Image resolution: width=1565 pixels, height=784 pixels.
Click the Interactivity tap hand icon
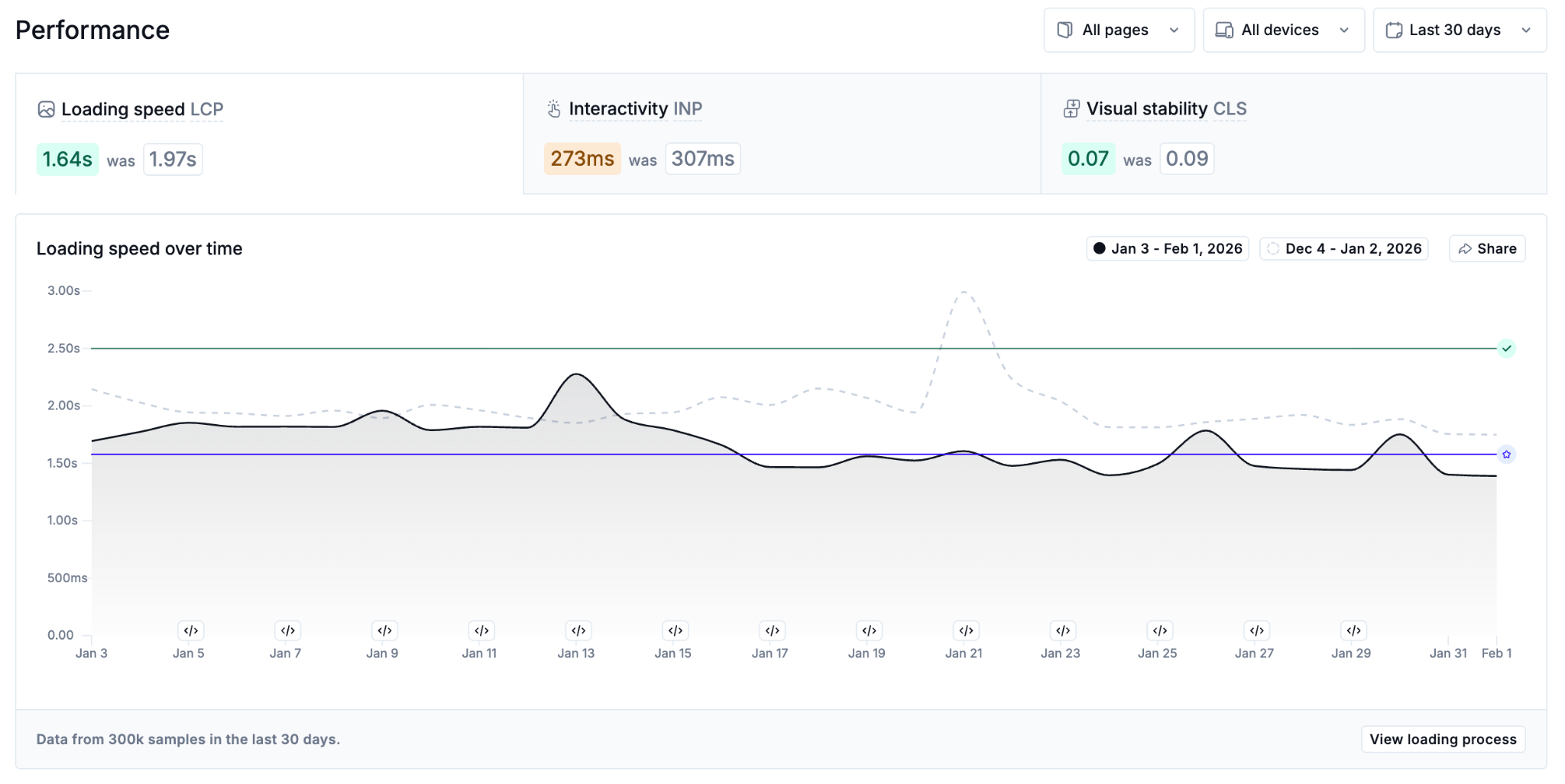point(554,109)
